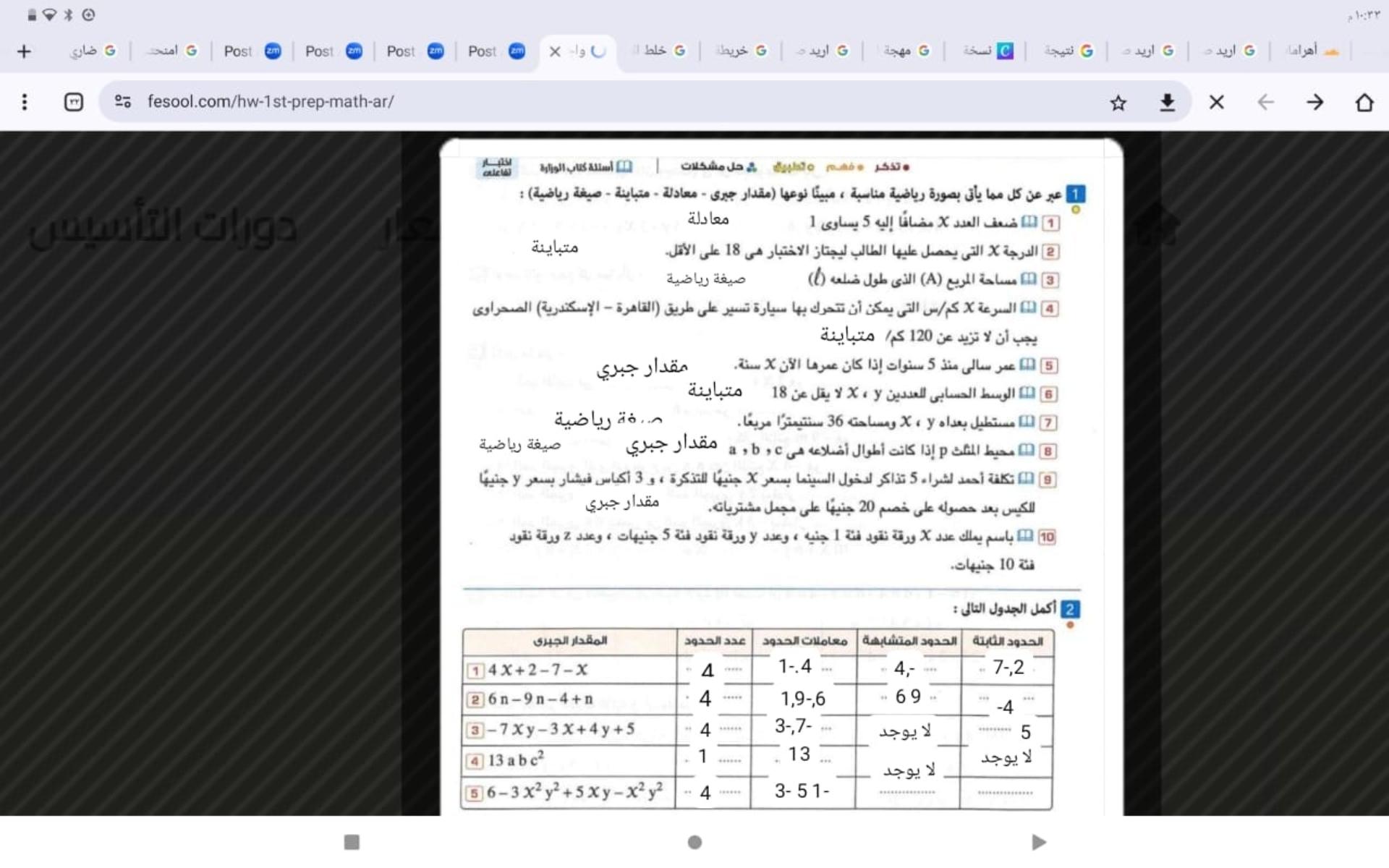
Task: Tap the right-pointing navigation arrow
Action: [1314, 103]
